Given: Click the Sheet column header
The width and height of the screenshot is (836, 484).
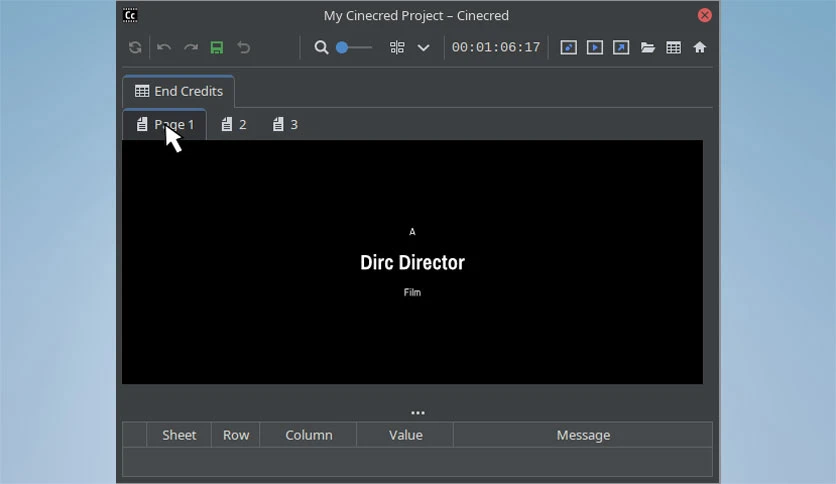Looking at the screenshot, I should (179, 435).
